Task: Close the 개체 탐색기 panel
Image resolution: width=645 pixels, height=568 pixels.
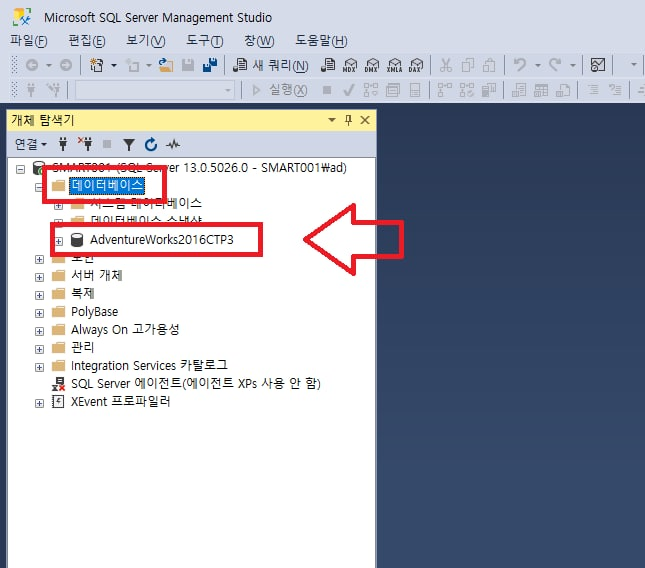Action: [365, 120]
